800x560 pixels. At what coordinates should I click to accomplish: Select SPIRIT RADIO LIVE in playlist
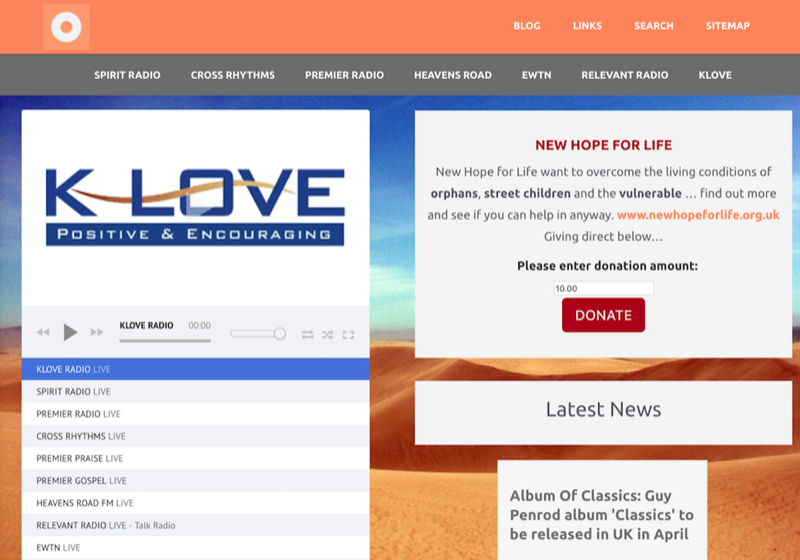point(195,392)
